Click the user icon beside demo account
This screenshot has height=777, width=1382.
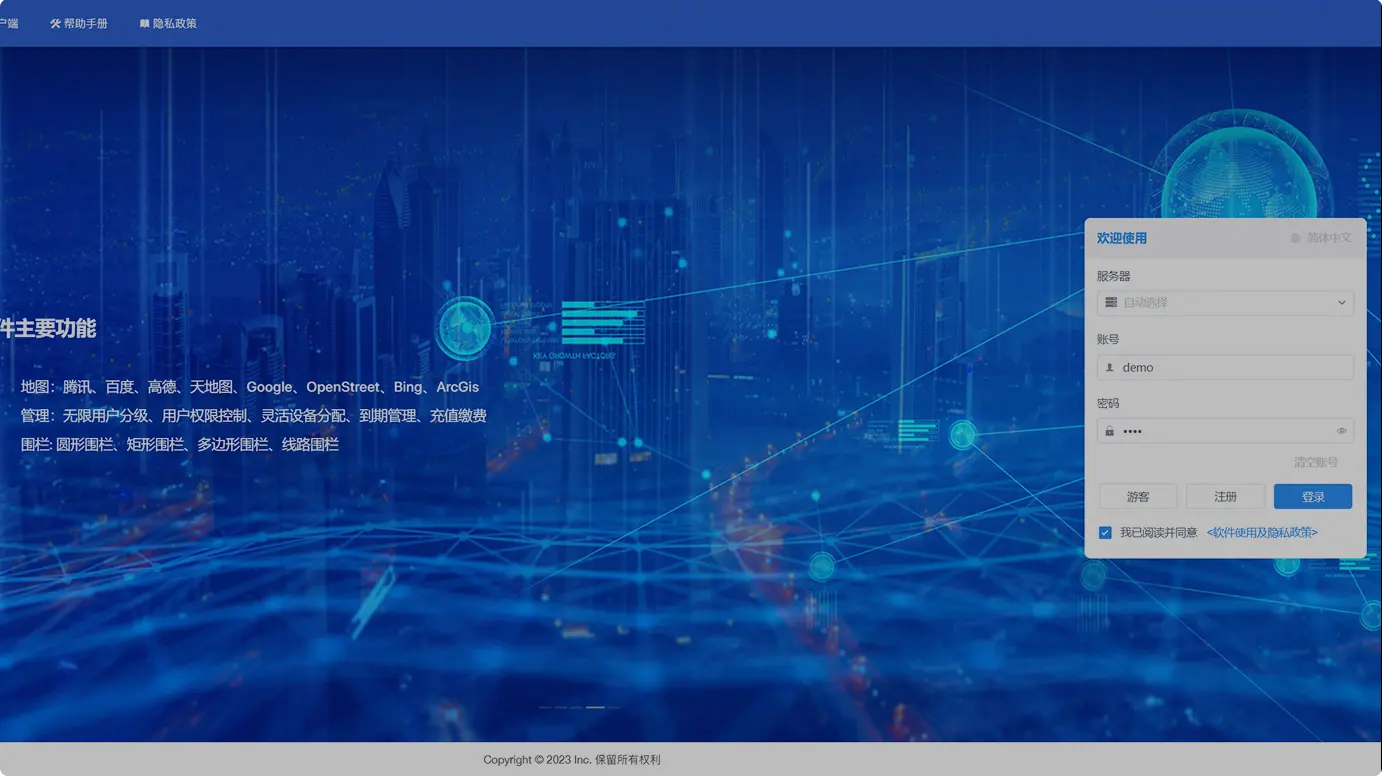1109,367
